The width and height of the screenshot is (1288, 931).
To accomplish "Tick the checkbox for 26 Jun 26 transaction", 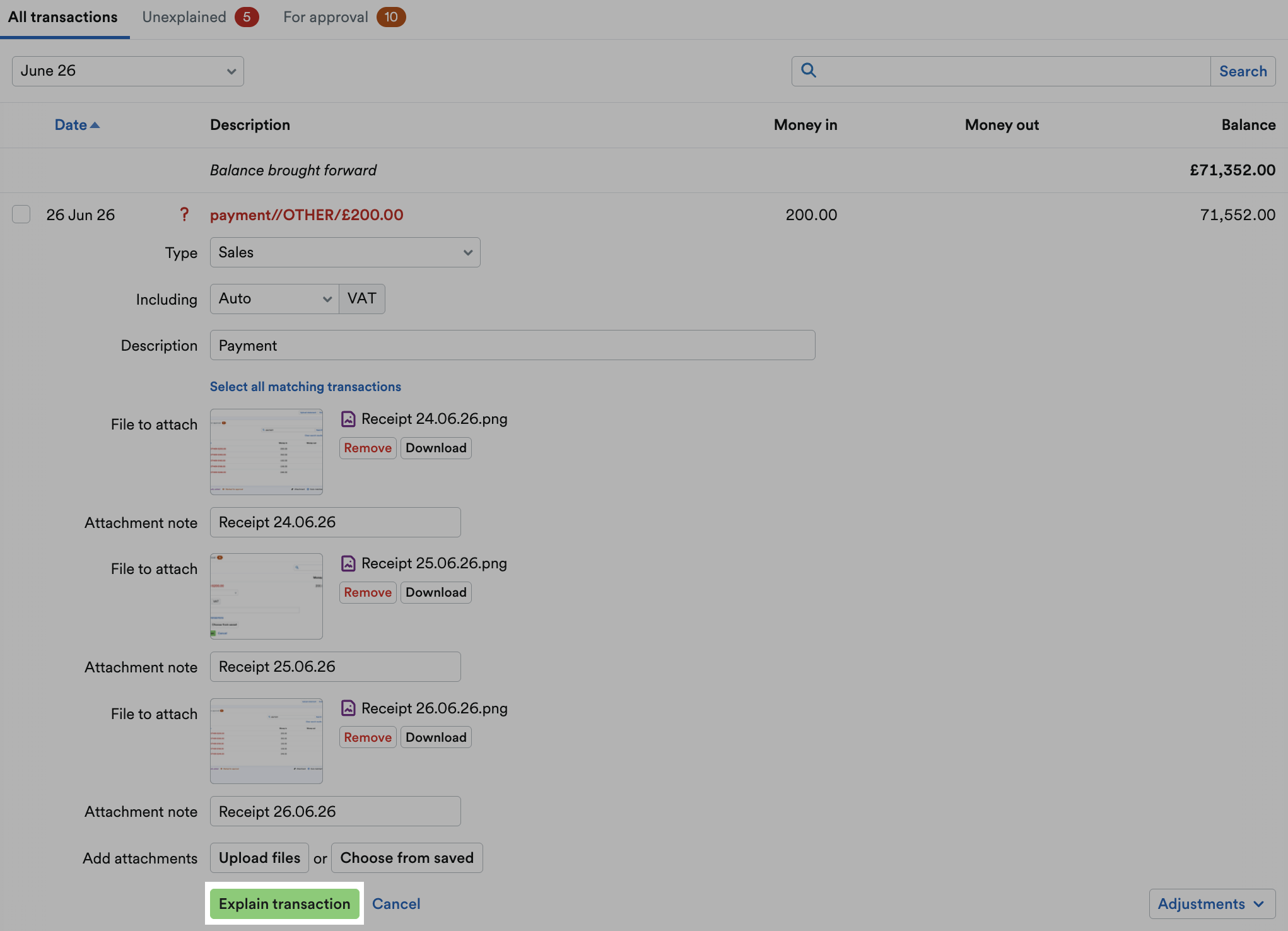I will point(21,214).
